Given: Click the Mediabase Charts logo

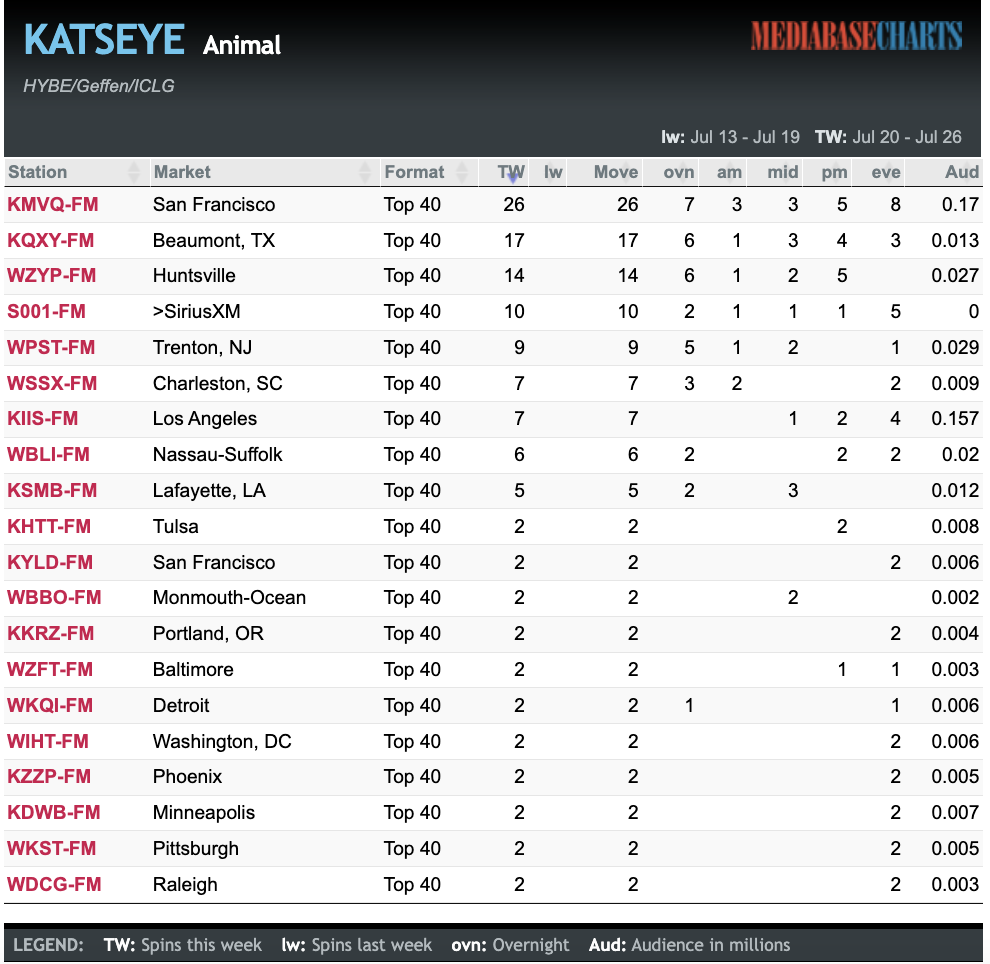Looking at the screenshot, I should [x=856, y=35].
